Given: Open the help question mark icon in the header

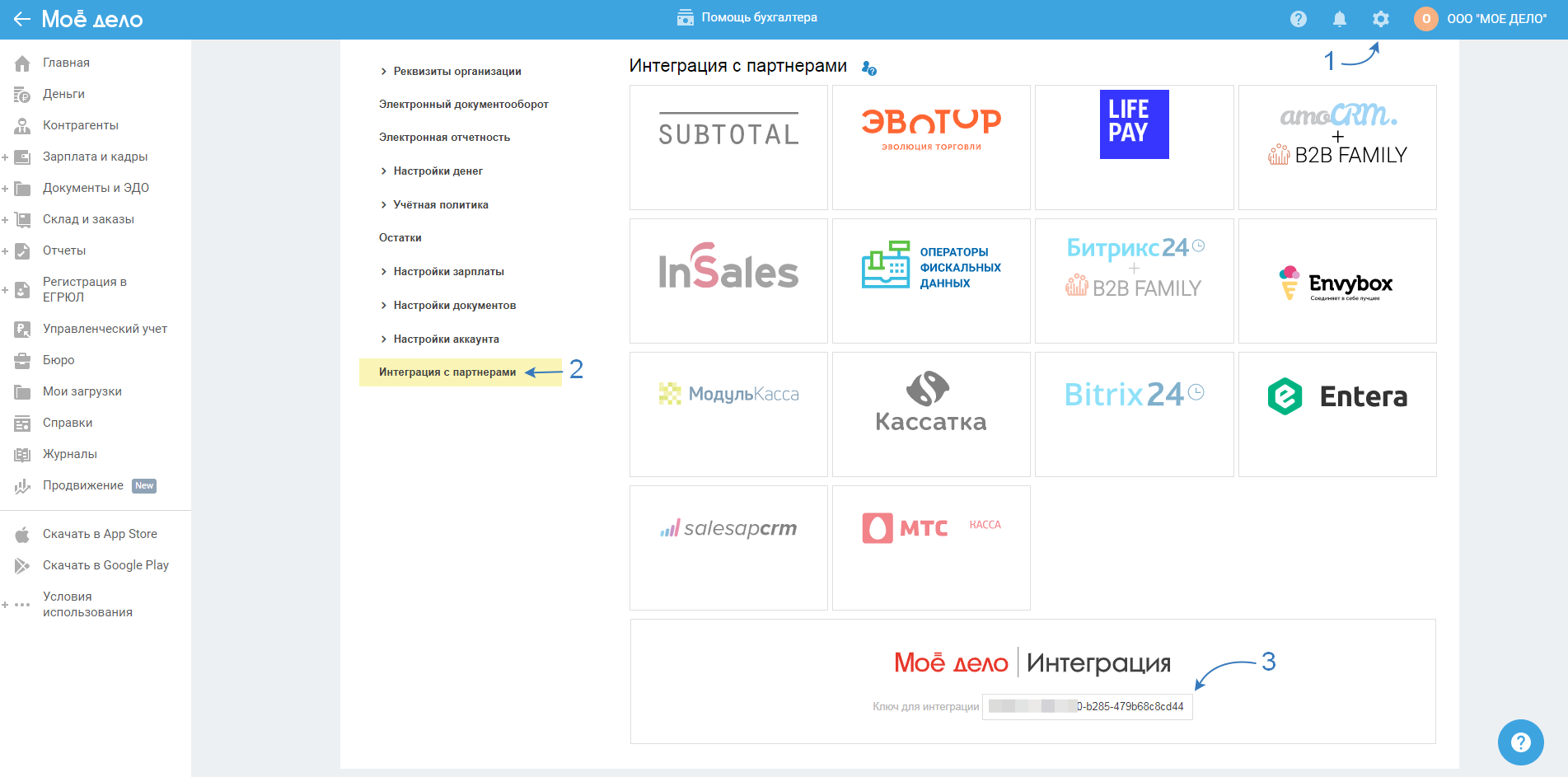Looking at the screenshot, I should tap(1299, 19).
